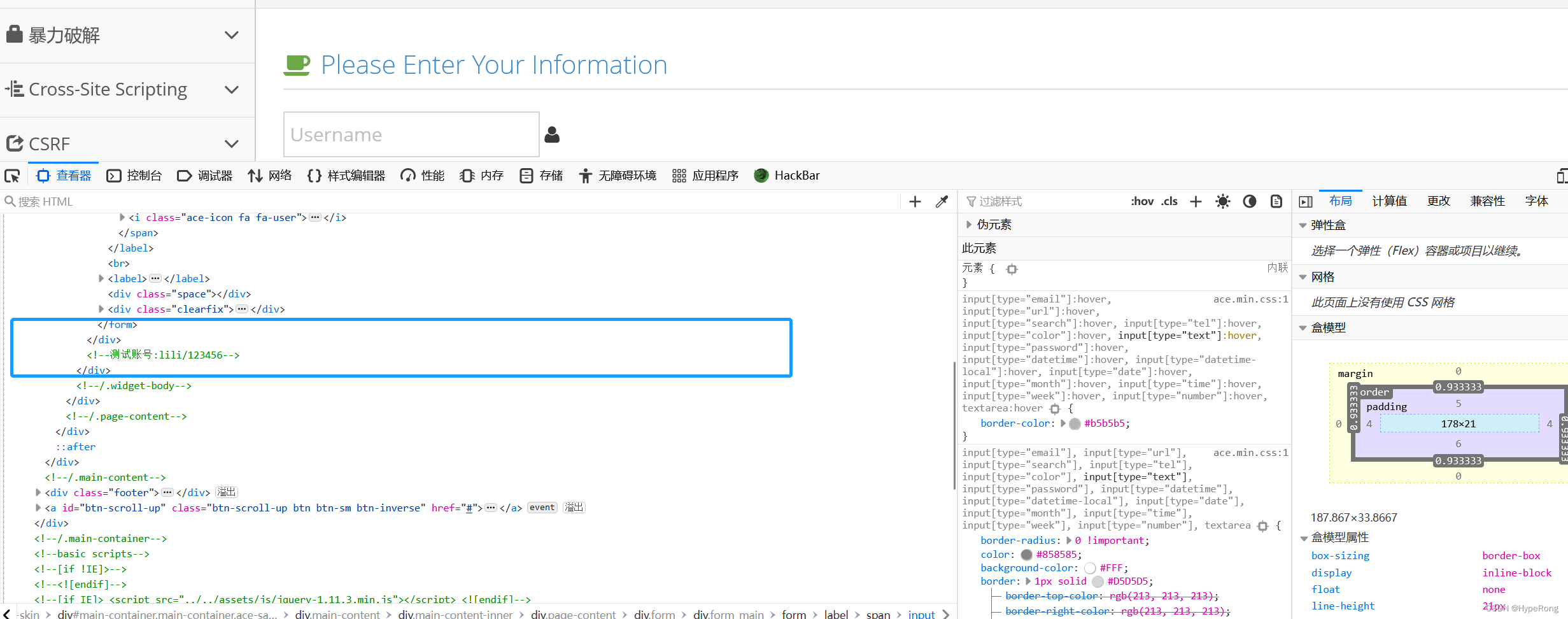
Task: Switch to the 更改 changes tab
Action: (x=1439, y=201)
